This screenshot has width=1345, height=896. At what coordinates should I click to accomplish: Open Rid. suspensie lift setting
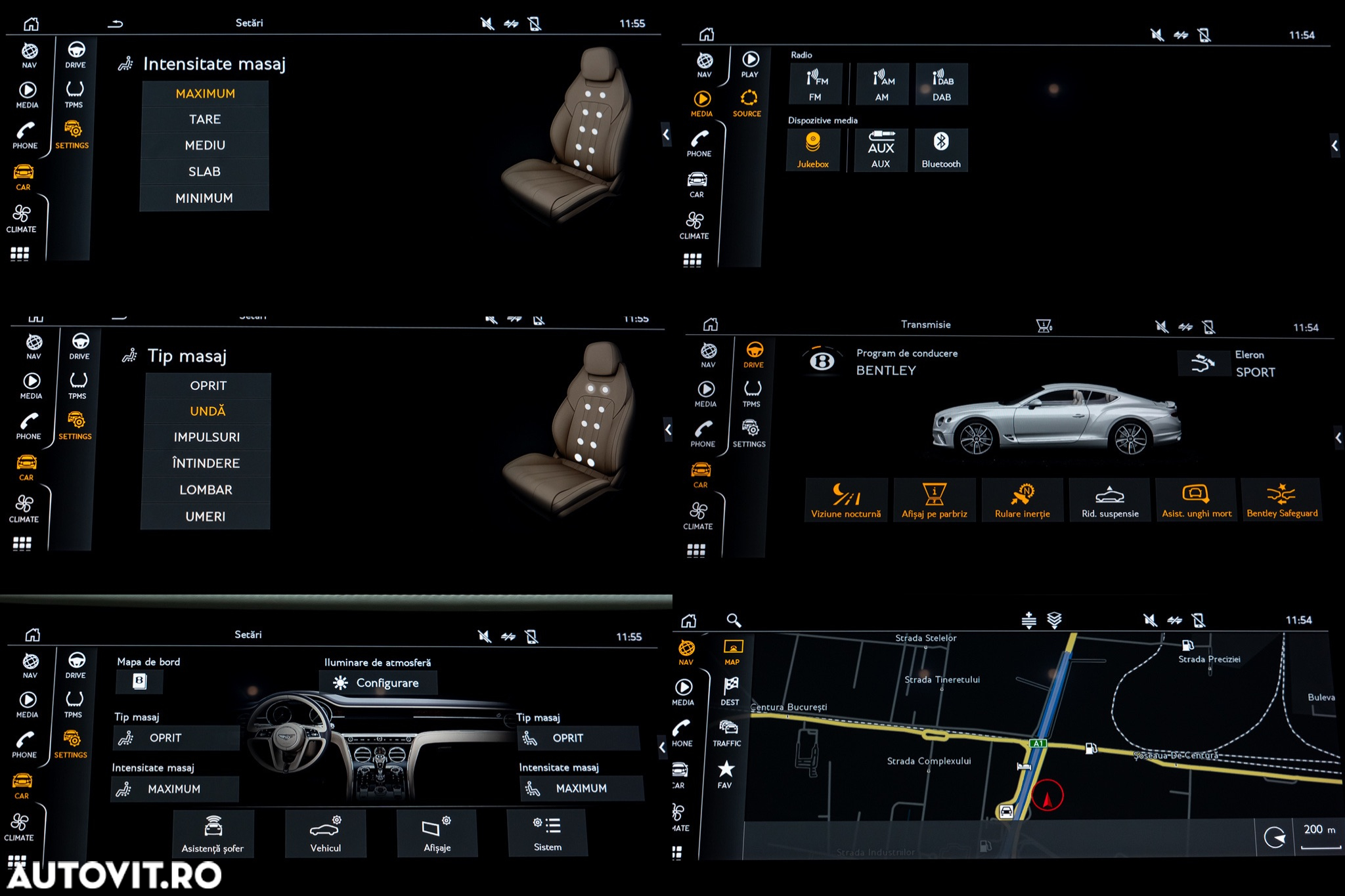1110,500
